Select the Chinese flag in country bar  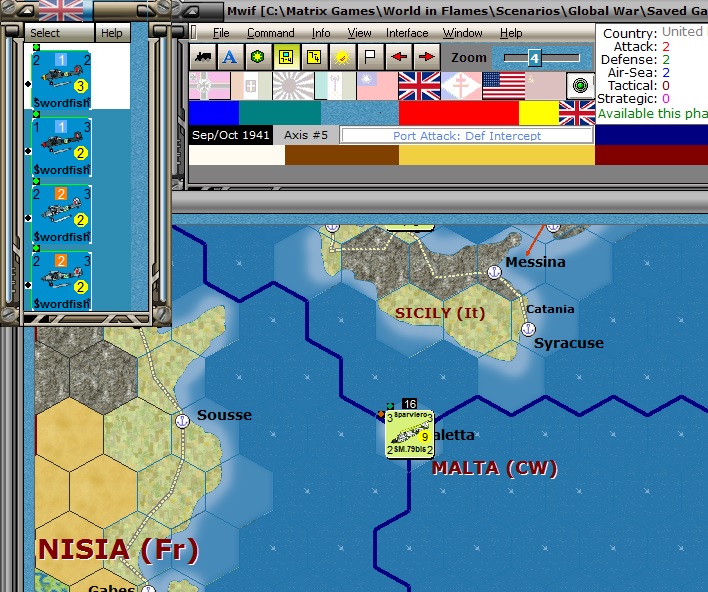click(377, 86)
